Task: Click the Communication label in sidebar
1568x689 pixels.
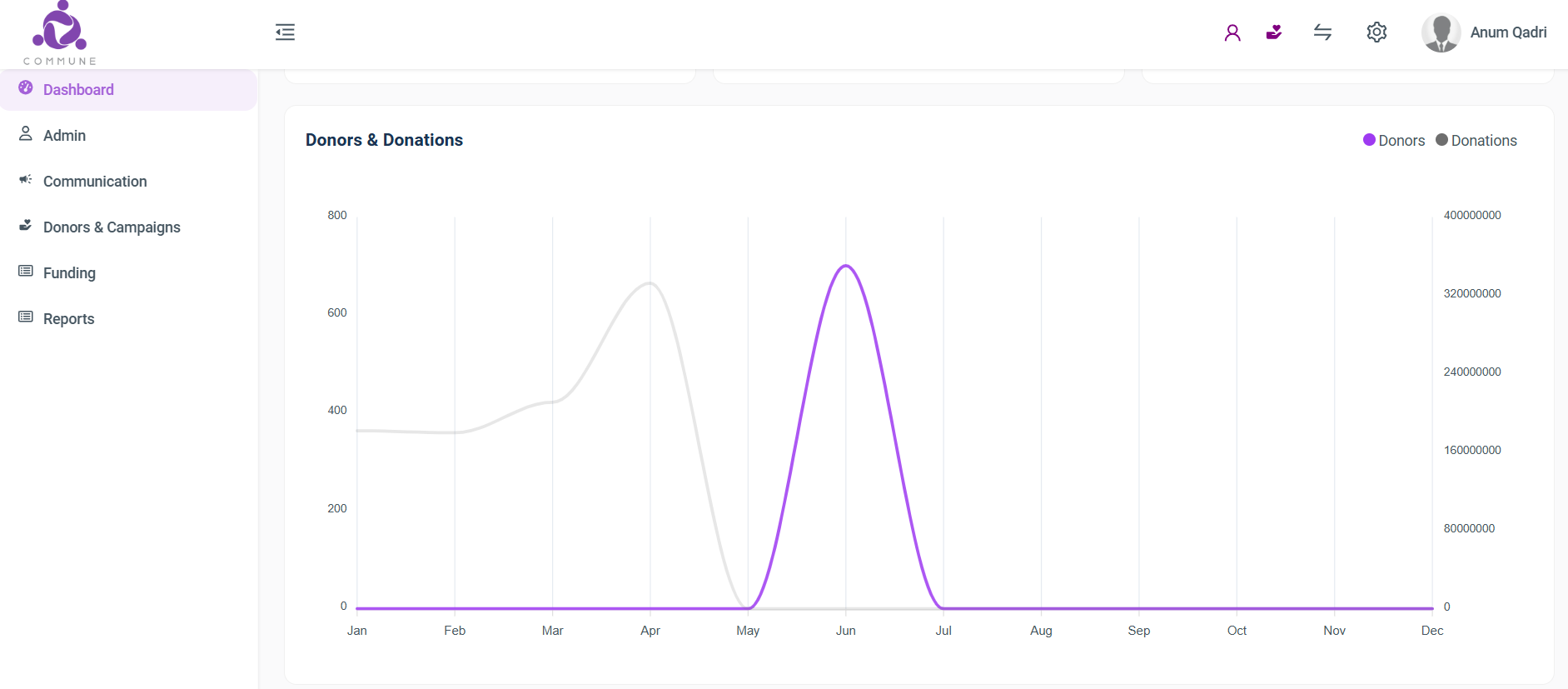Action: click(95, 182)
